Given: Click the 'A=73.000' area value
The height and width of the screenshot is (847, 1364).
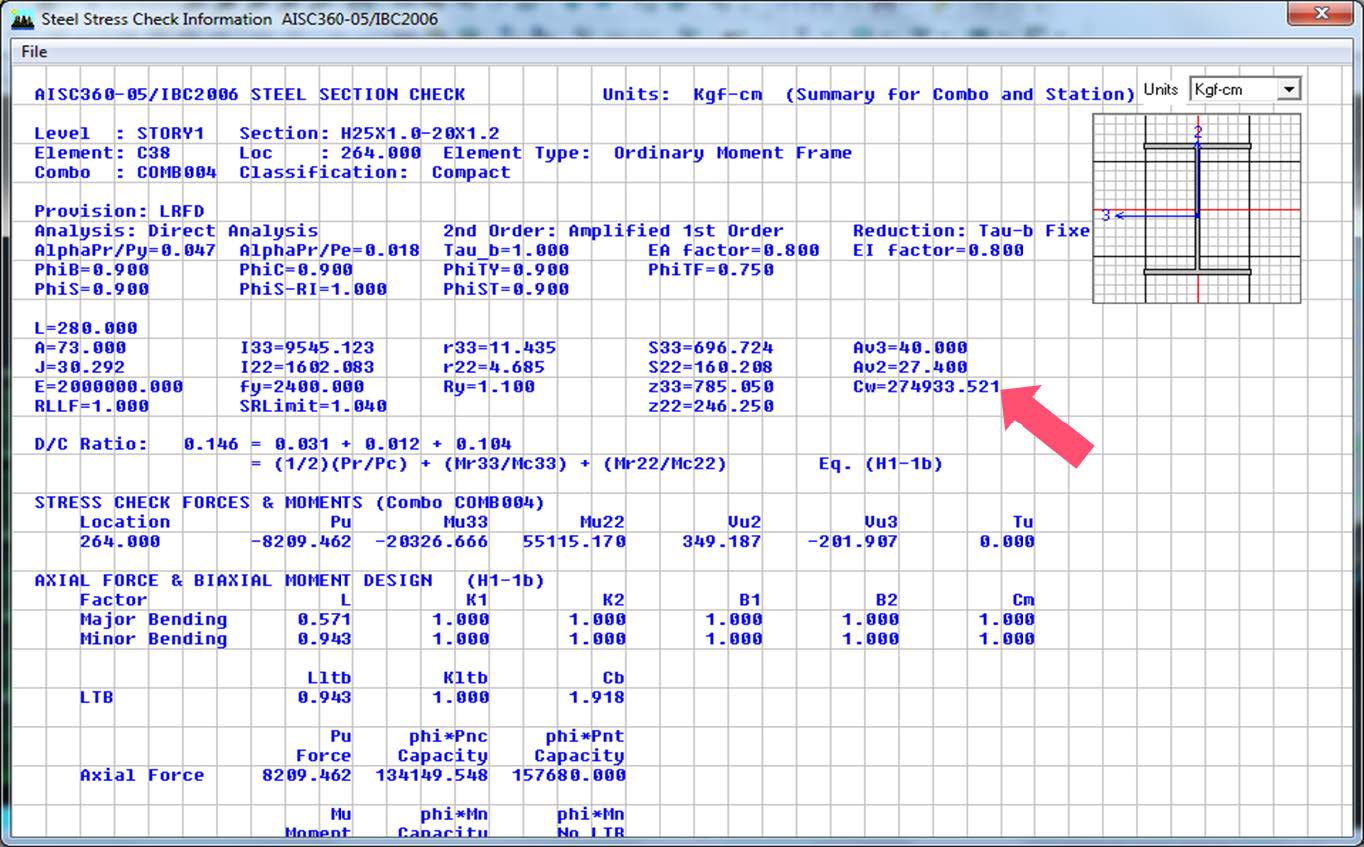Looking at the screenshot, I should 80,348.
